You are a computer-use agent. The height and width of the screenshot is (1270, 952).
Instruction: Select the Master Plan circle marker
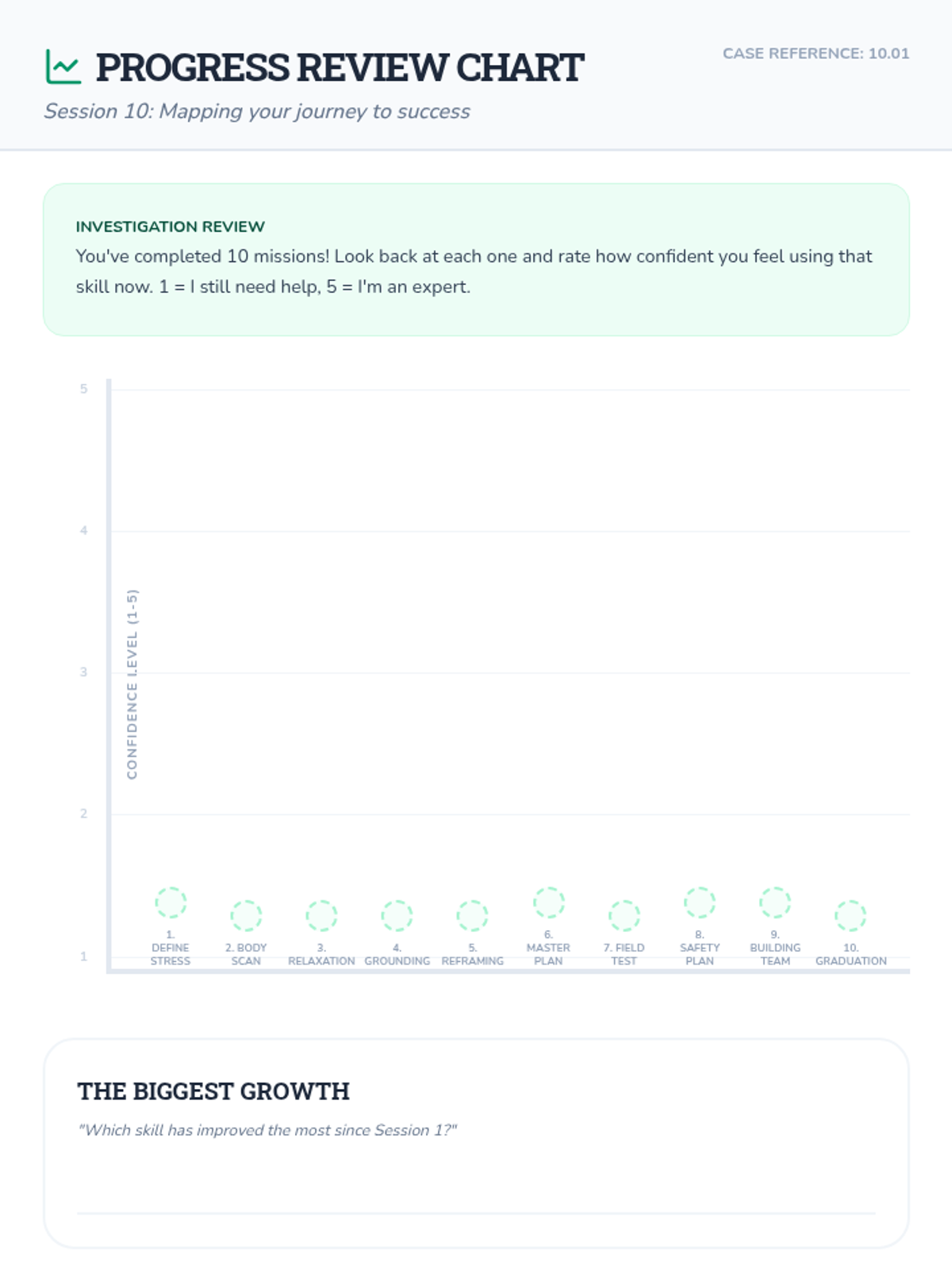pos(548,902)
